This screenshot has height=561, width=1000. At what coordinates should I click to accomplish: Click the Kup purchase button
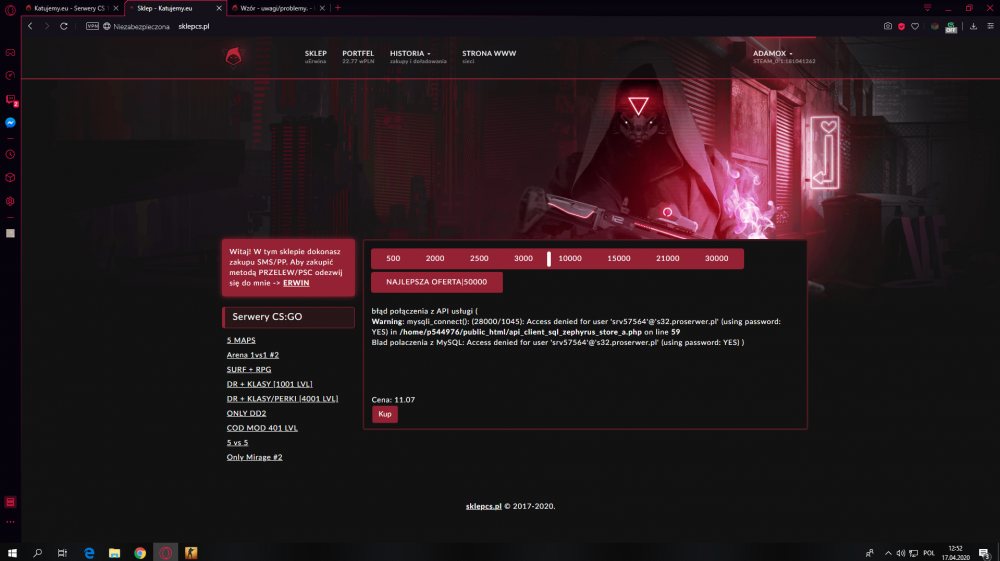click(x=385, y=414)
